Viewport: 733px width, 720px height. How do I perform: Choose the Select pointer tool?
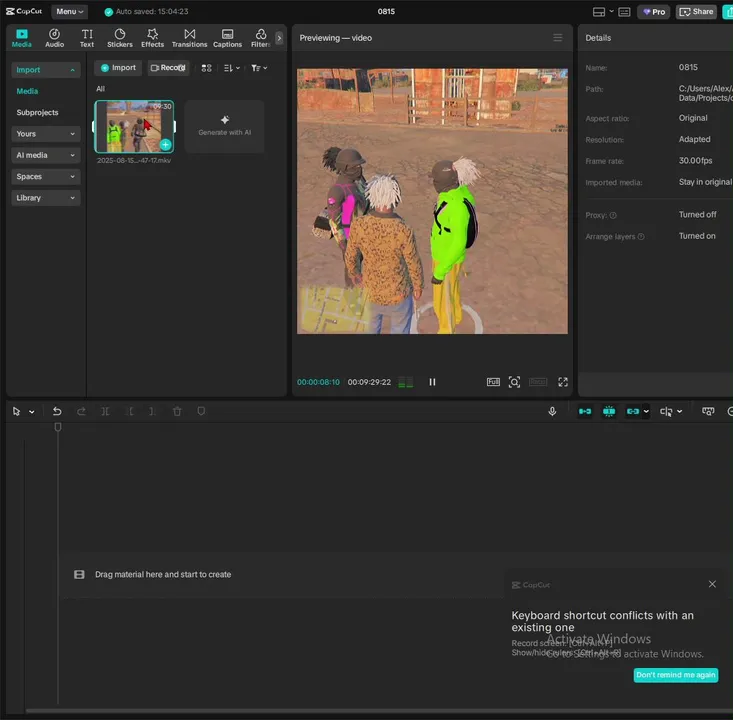16,411
